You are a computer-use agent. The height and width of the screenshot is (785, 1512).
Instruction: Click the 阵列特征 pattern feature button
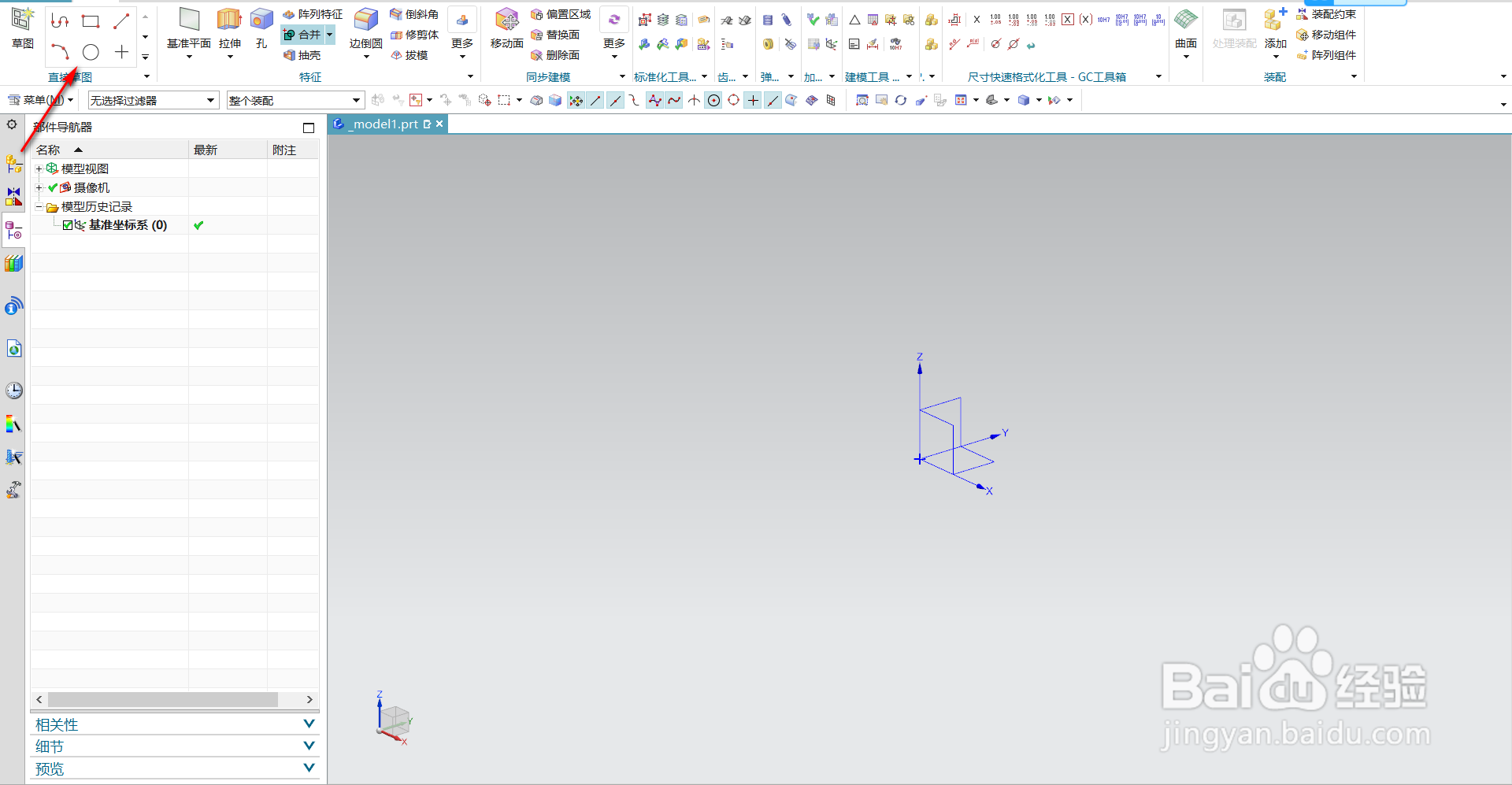[313, 14]
